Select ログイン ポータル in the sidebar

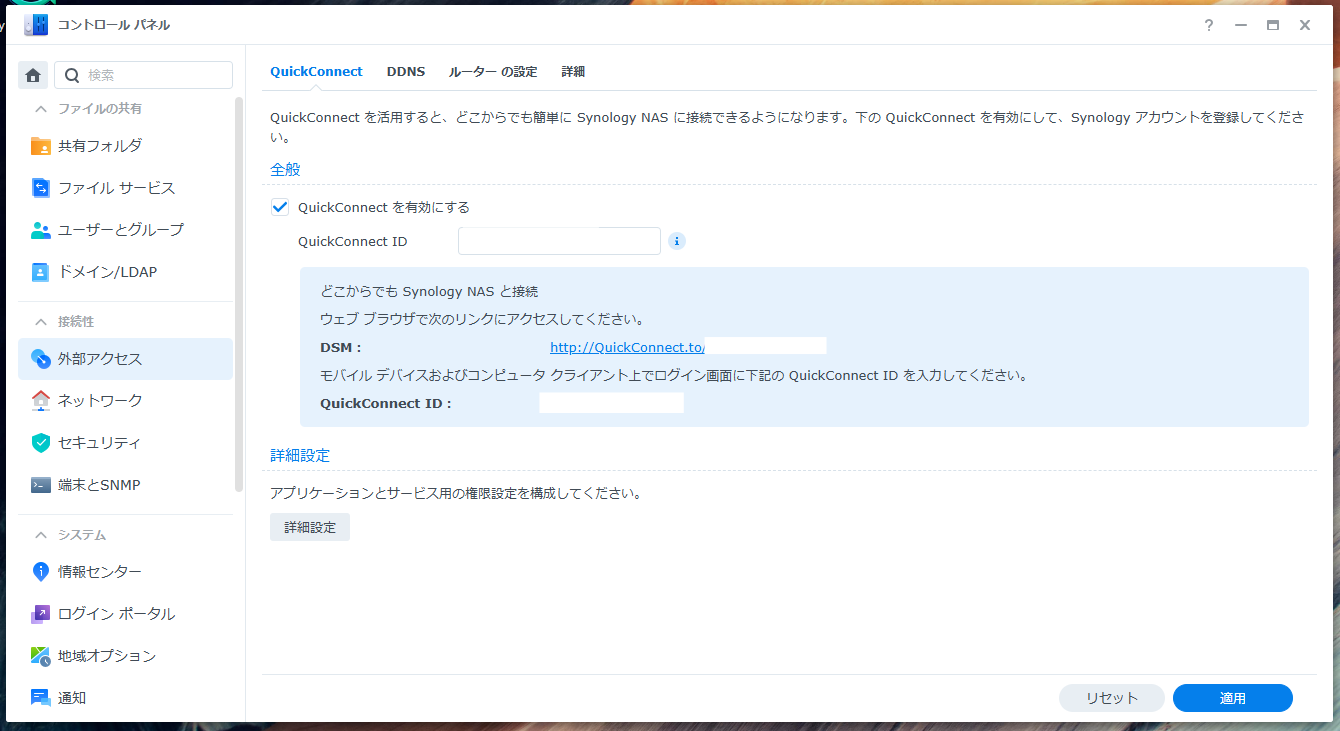125,614
